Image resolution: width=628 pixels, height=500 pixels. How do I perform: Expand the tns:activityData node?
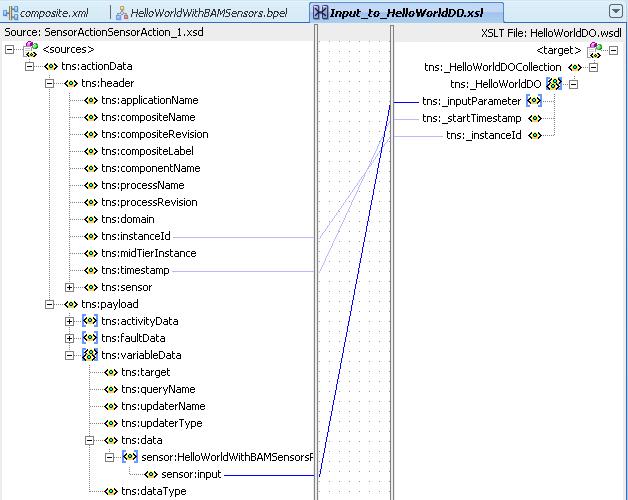point(71,322)
